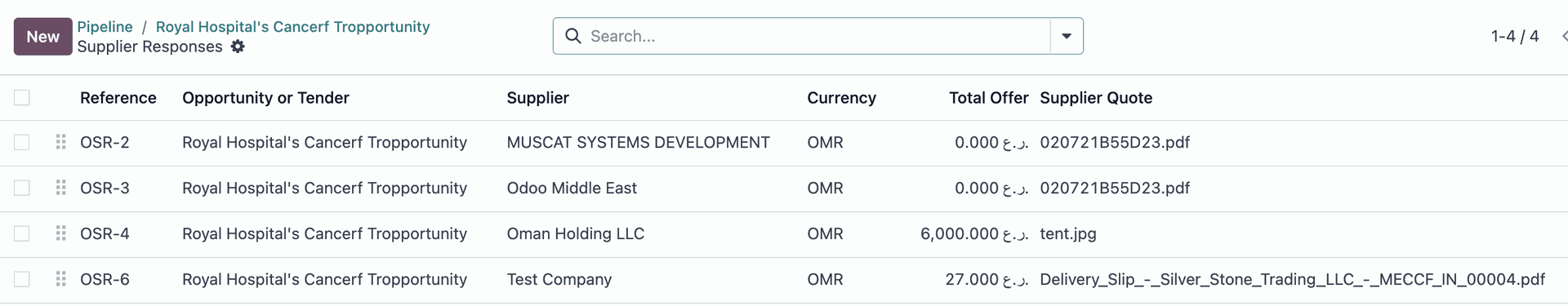Select the drag handle for OSR-4

[60, 233]
